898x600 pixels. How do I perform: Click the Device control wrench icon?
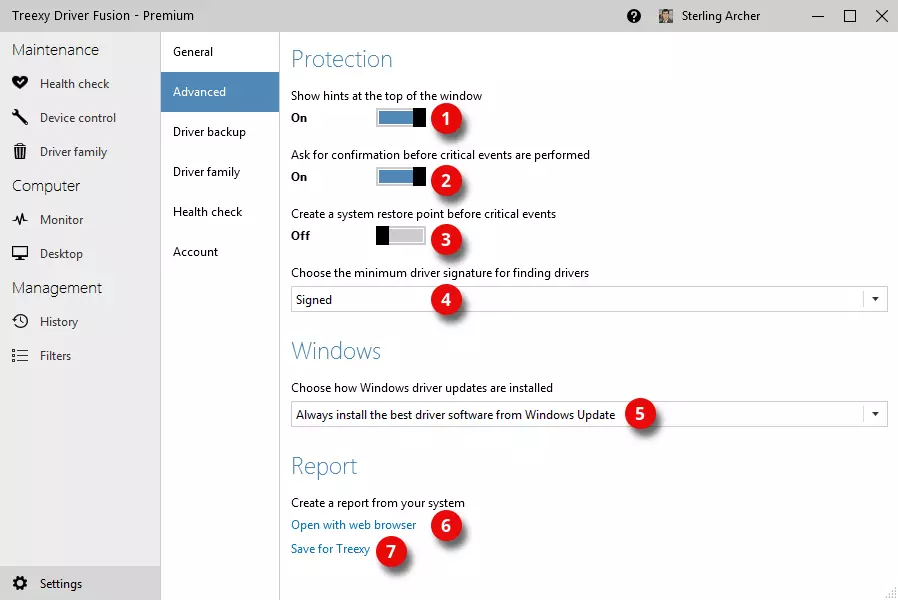[x=20, y=117]
